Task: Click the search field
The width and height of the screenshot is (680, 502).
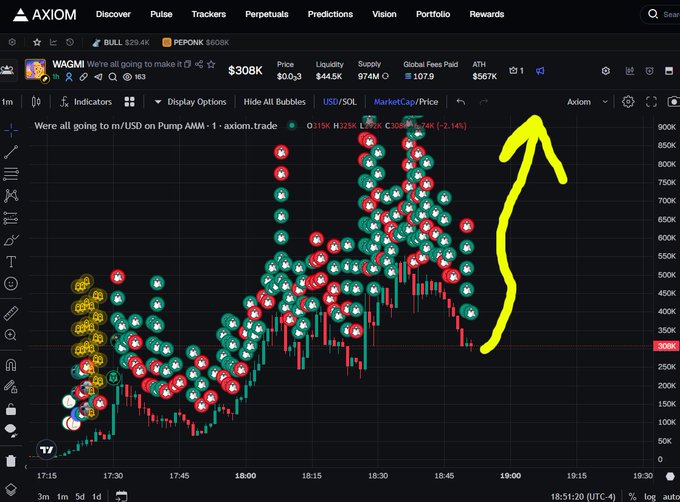Action: (x=661, y=14)
